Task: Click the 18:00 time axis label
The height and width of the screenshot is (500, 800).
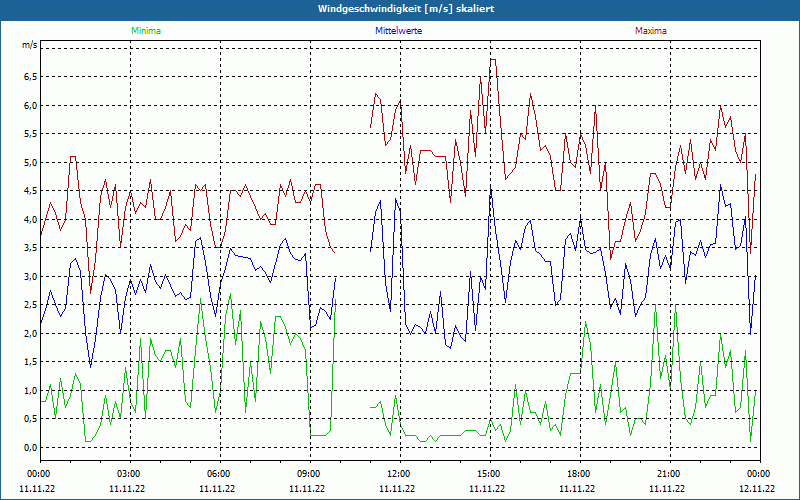Action: [580, 474]
